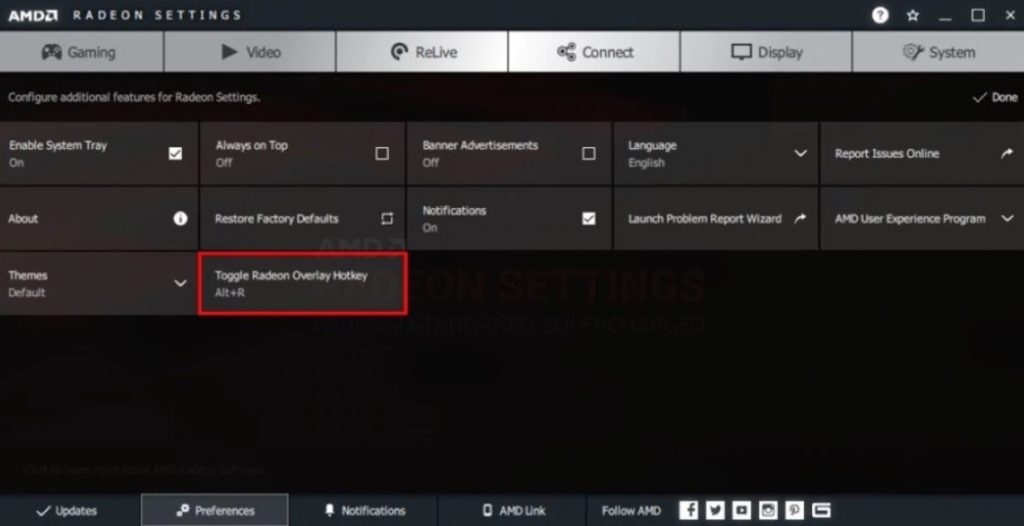Click the Done button
1024x526 pixels.
tap(995, 97)
